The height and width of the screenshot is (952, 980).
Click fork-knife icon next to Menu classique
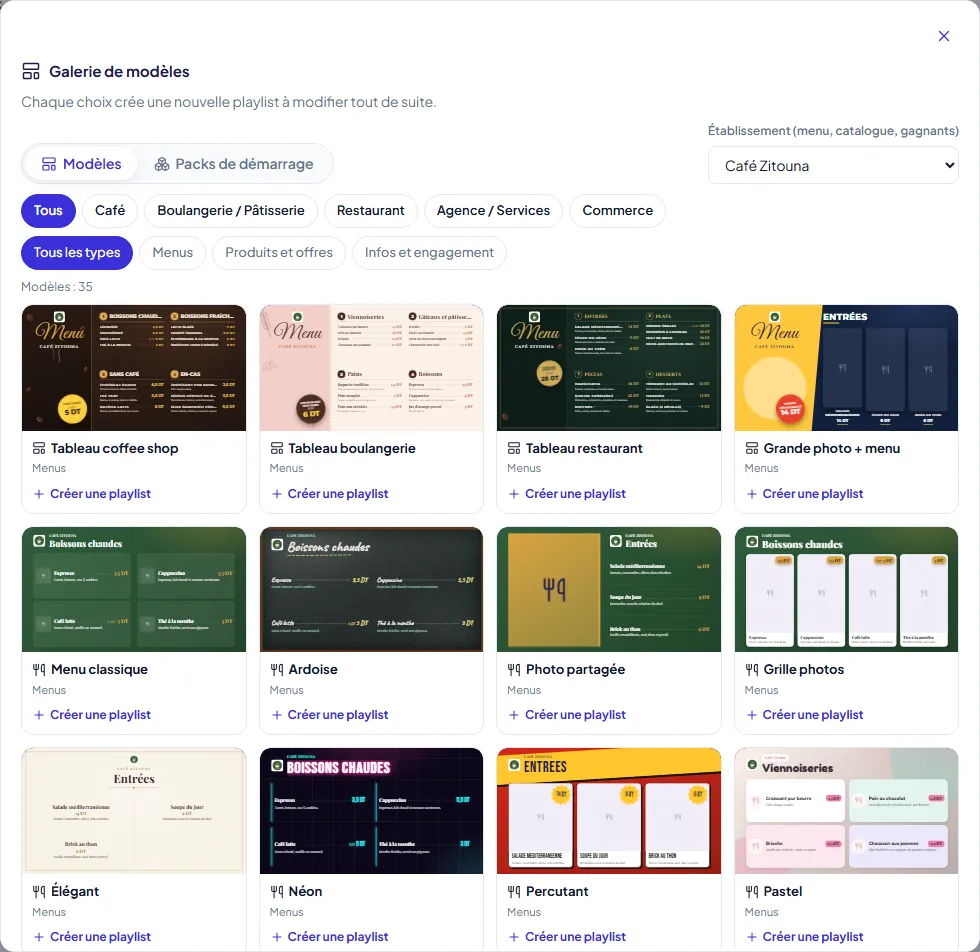[39, 669]
